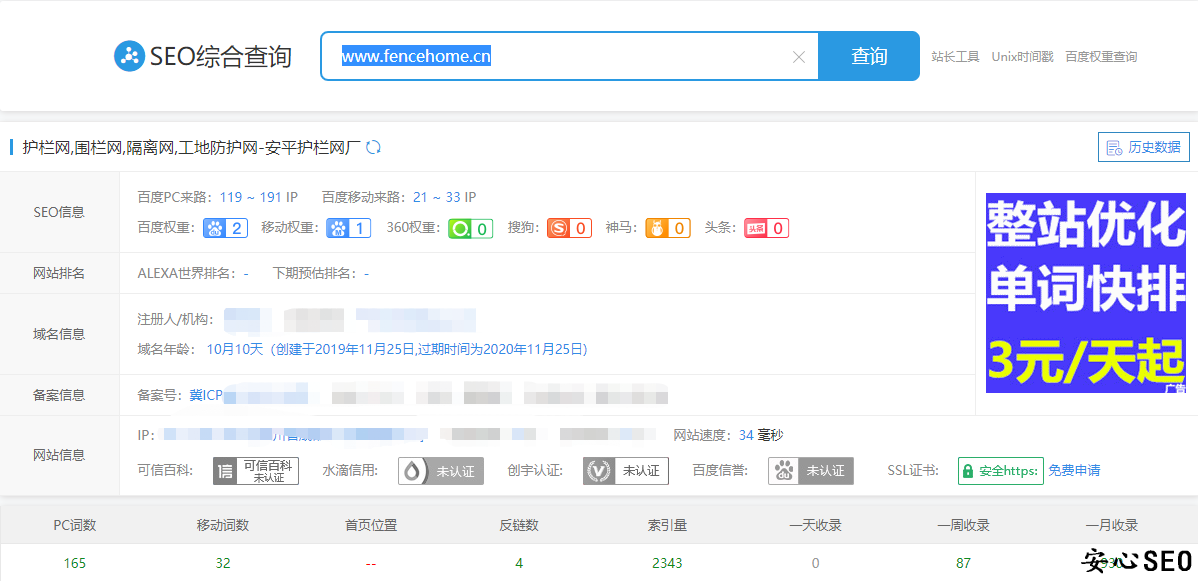Click the 神马 orange badge
The image size is (1198, 581).
pos(667,228)
